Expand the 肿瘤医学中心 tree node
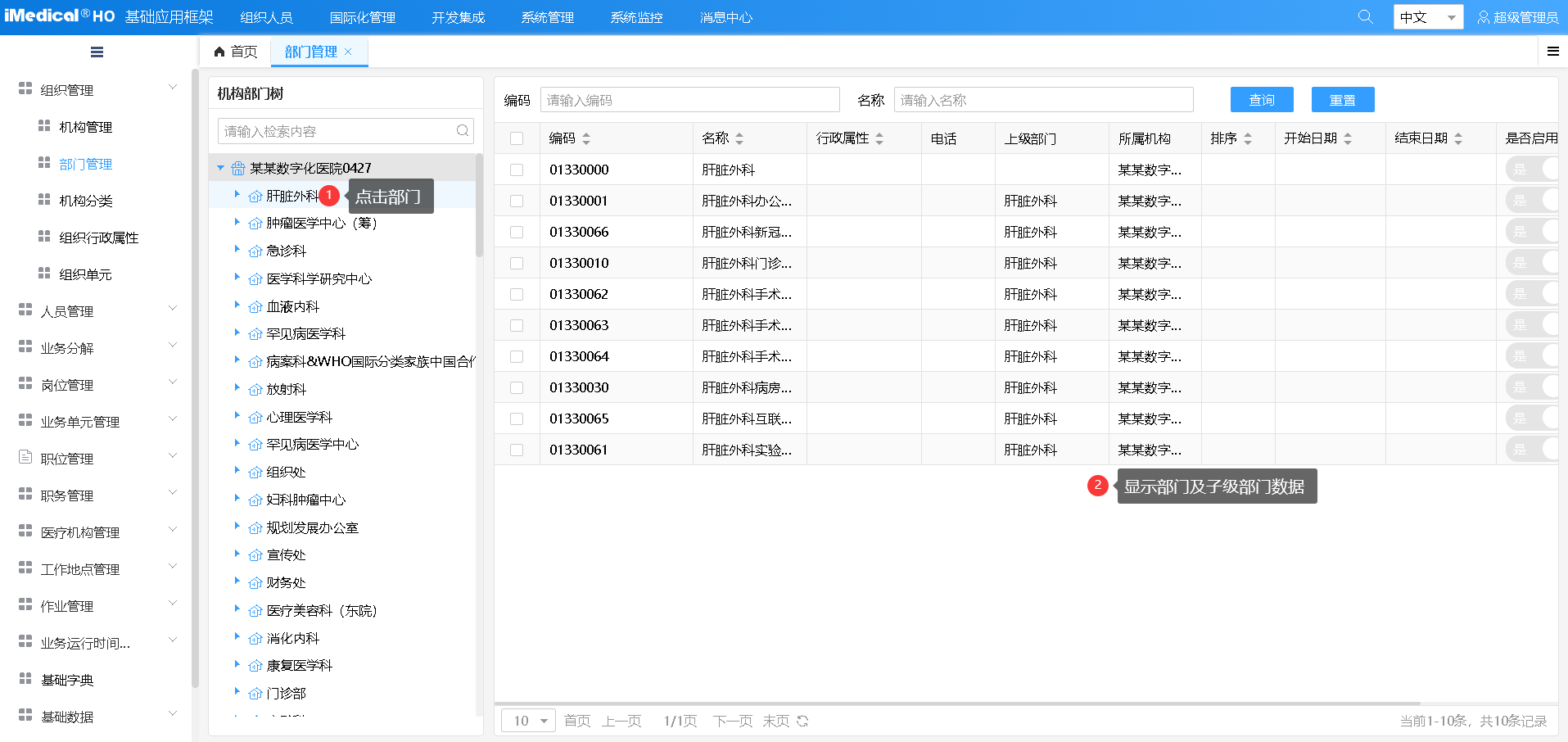Viewport: 1568px width, 742px height. (x=237, y=223)
